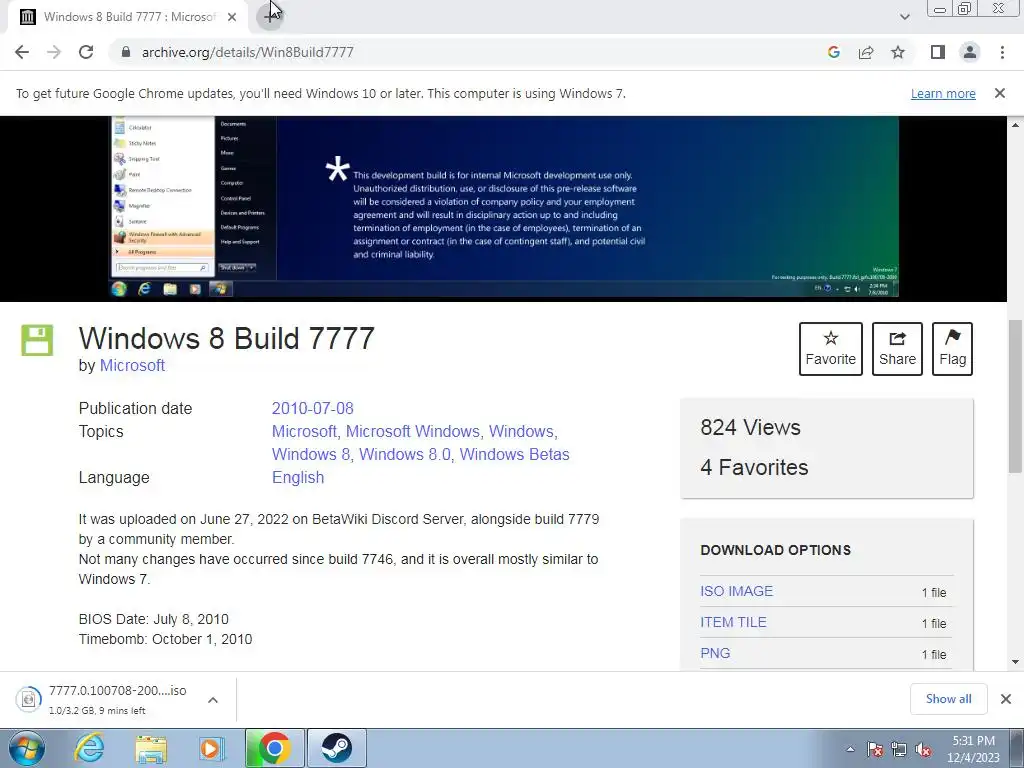The height and width of the screenshot is (768, 1024).
Task: Bookmark this page with the star
Action: point(898,52)
